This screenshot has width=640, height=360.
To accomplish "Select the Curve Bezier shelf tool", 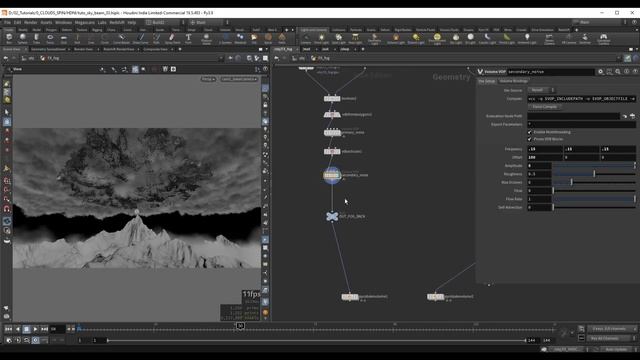I will [121, 38].
